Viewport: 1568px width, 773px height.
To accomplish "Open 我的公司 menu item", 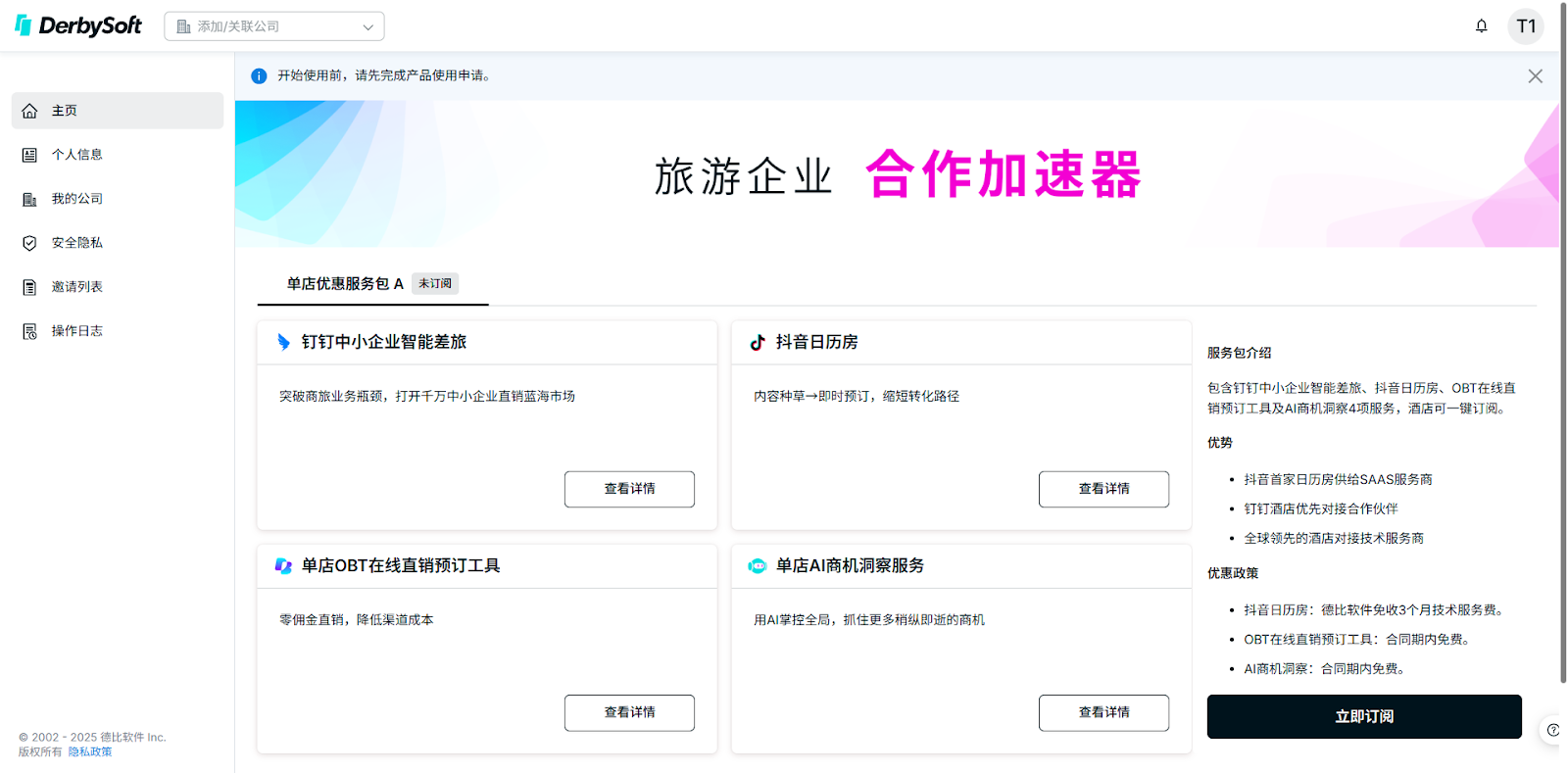I will 118,199.
